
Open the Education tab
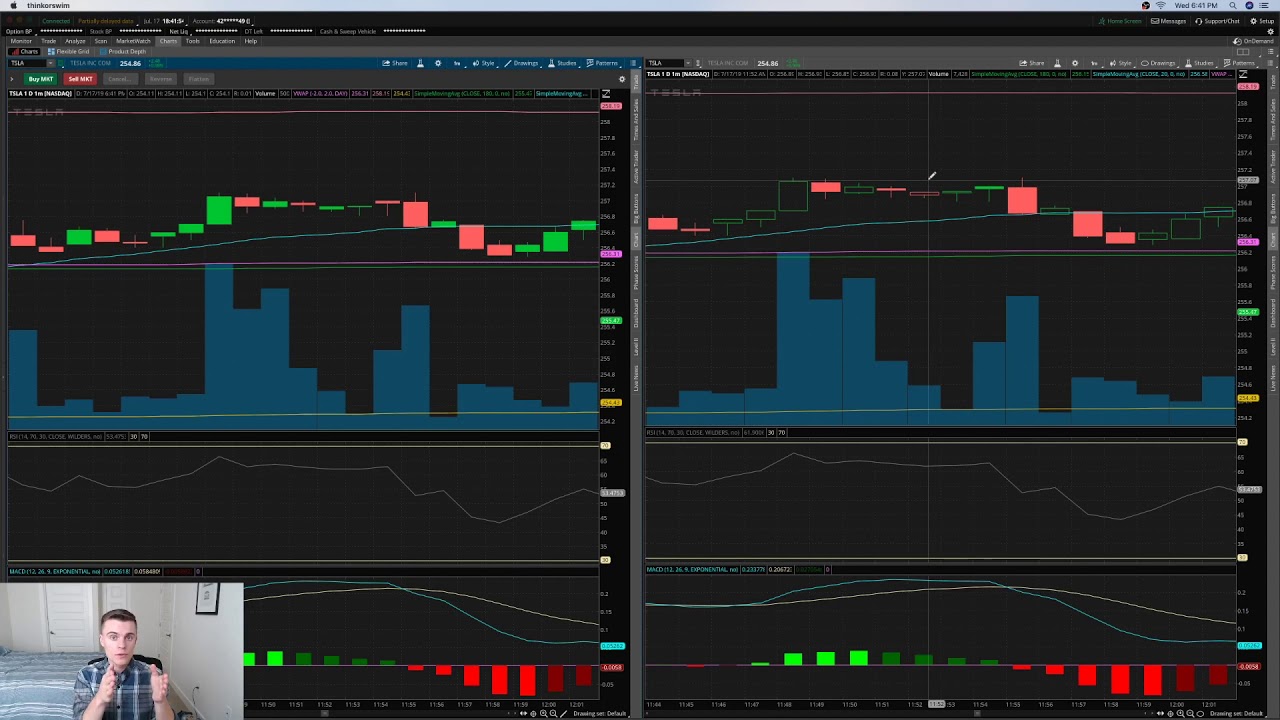[x=222, y=41]
